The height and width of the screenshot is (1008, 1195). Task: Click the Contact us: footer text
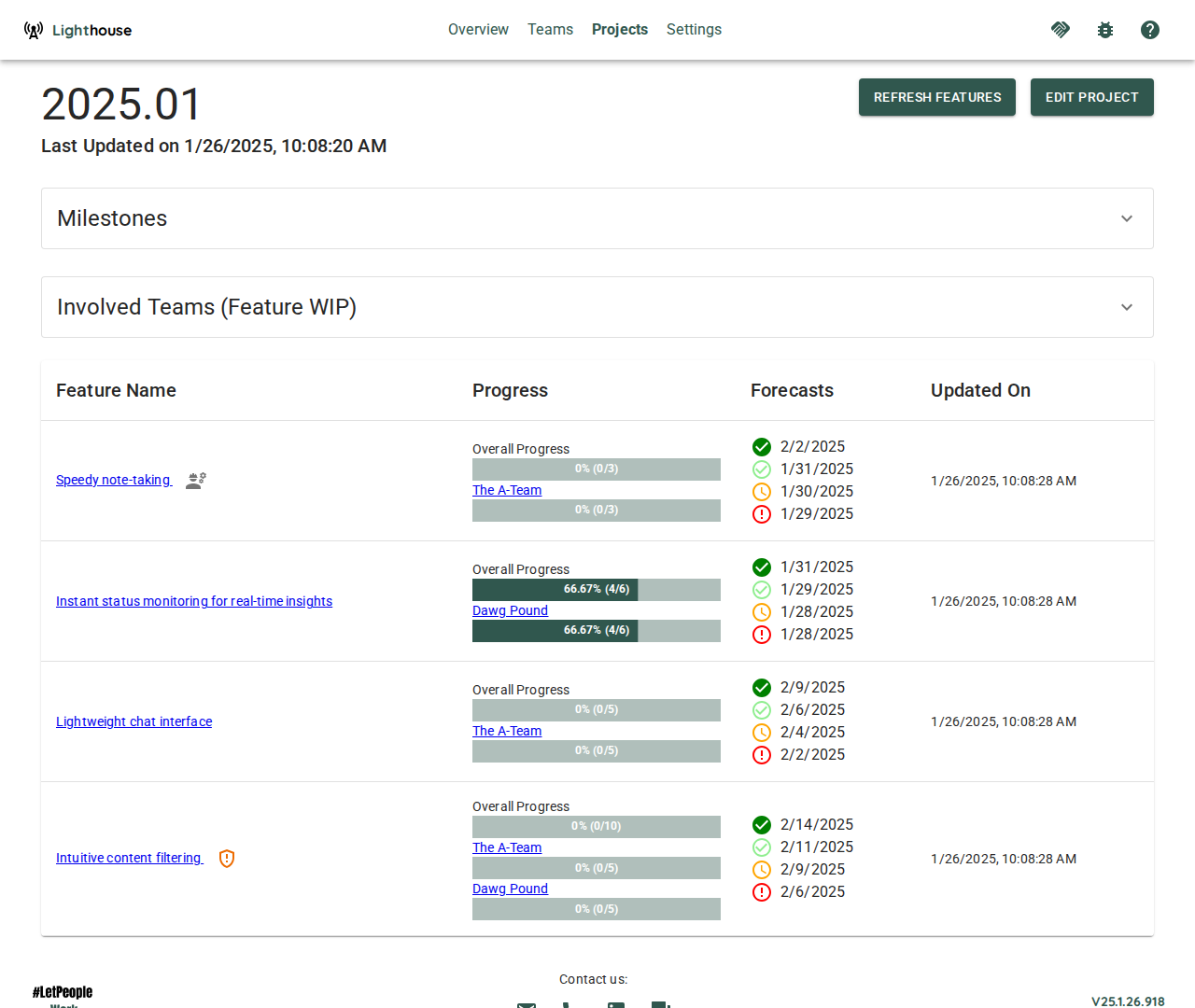coord(593,979)
